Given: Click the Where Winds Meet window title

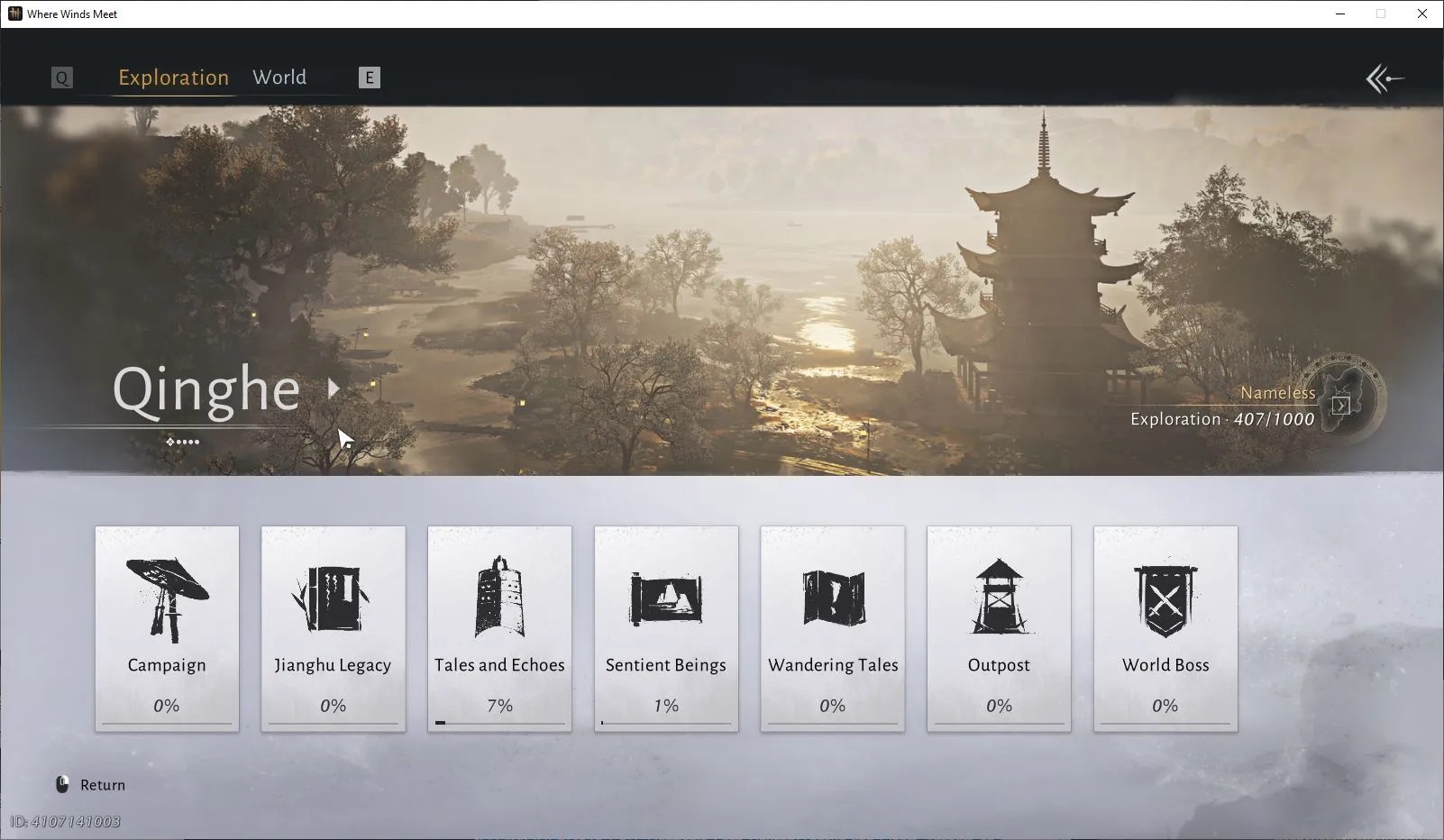Looking at the screenshot, I should pyautogui.click(x=72, y=14).
